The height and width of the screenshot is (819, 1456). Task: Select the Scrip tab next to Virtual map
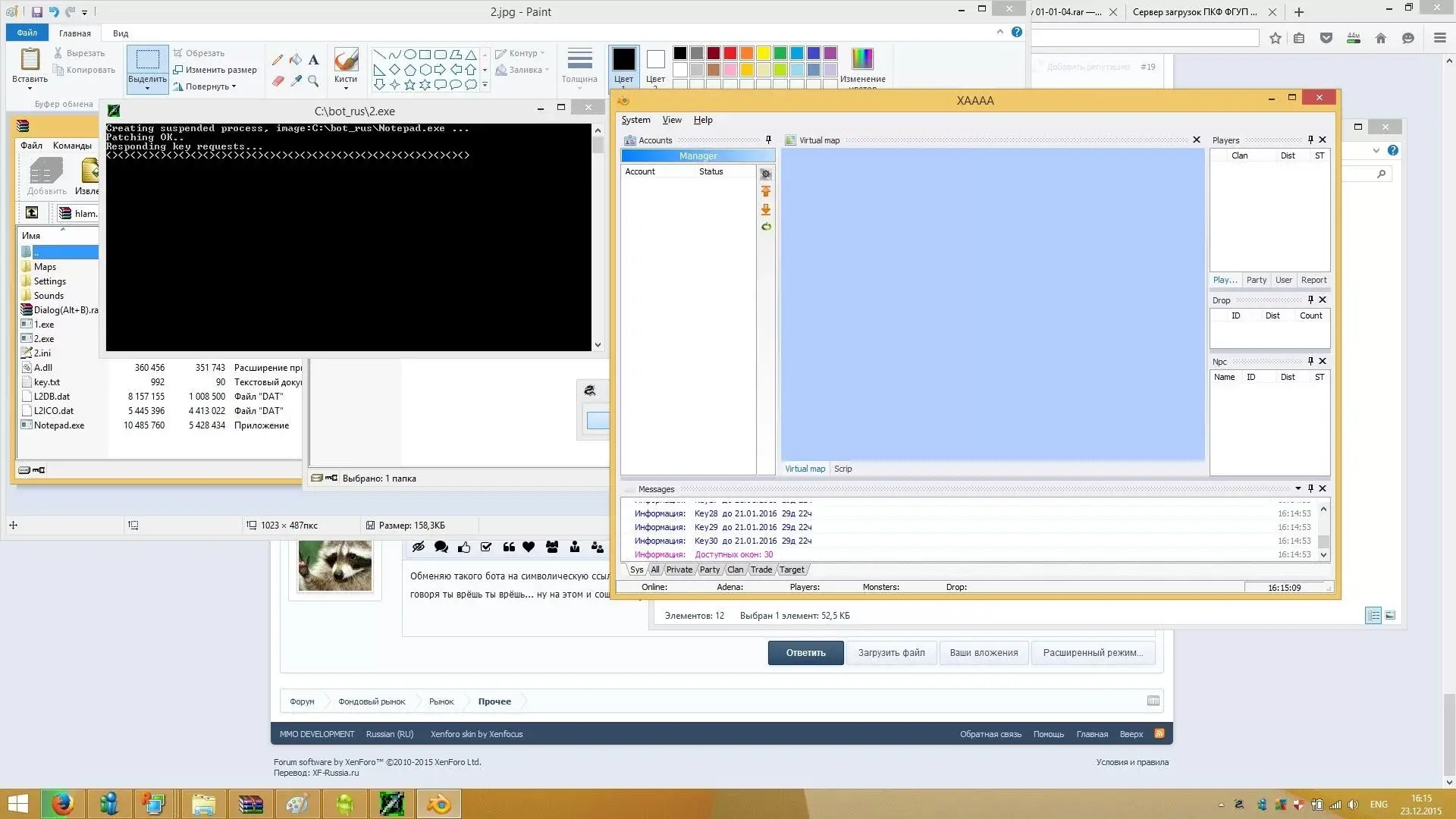[843, 468]
